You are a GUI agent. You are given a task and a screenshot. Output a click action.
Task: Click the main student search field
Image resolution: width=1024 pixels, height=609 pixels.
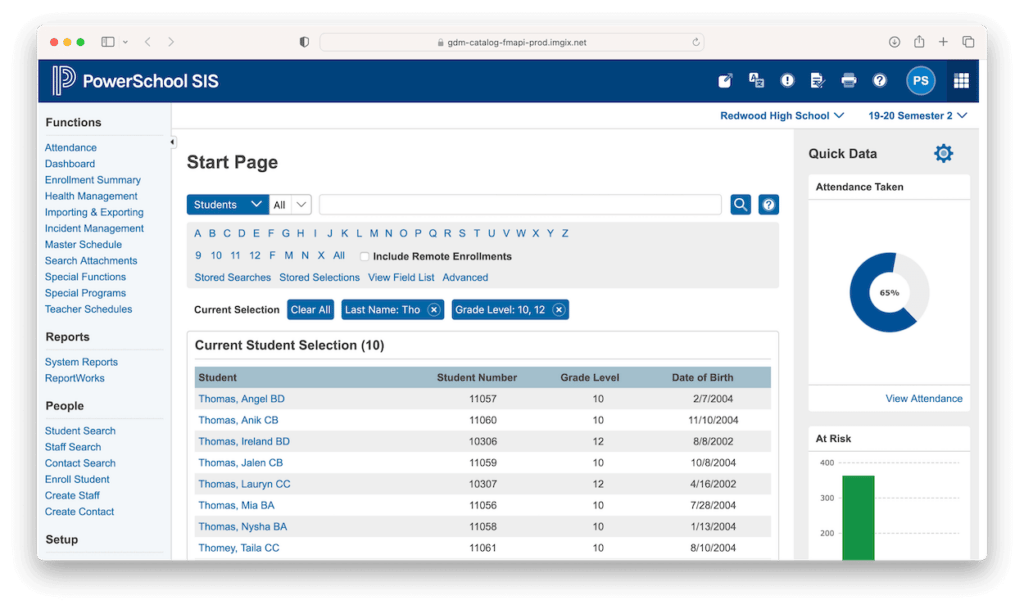[x=520, y=204]
